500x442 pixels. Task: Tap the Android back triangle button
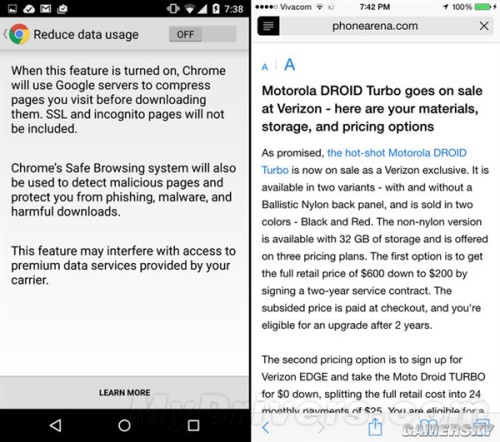click(55, 425)
